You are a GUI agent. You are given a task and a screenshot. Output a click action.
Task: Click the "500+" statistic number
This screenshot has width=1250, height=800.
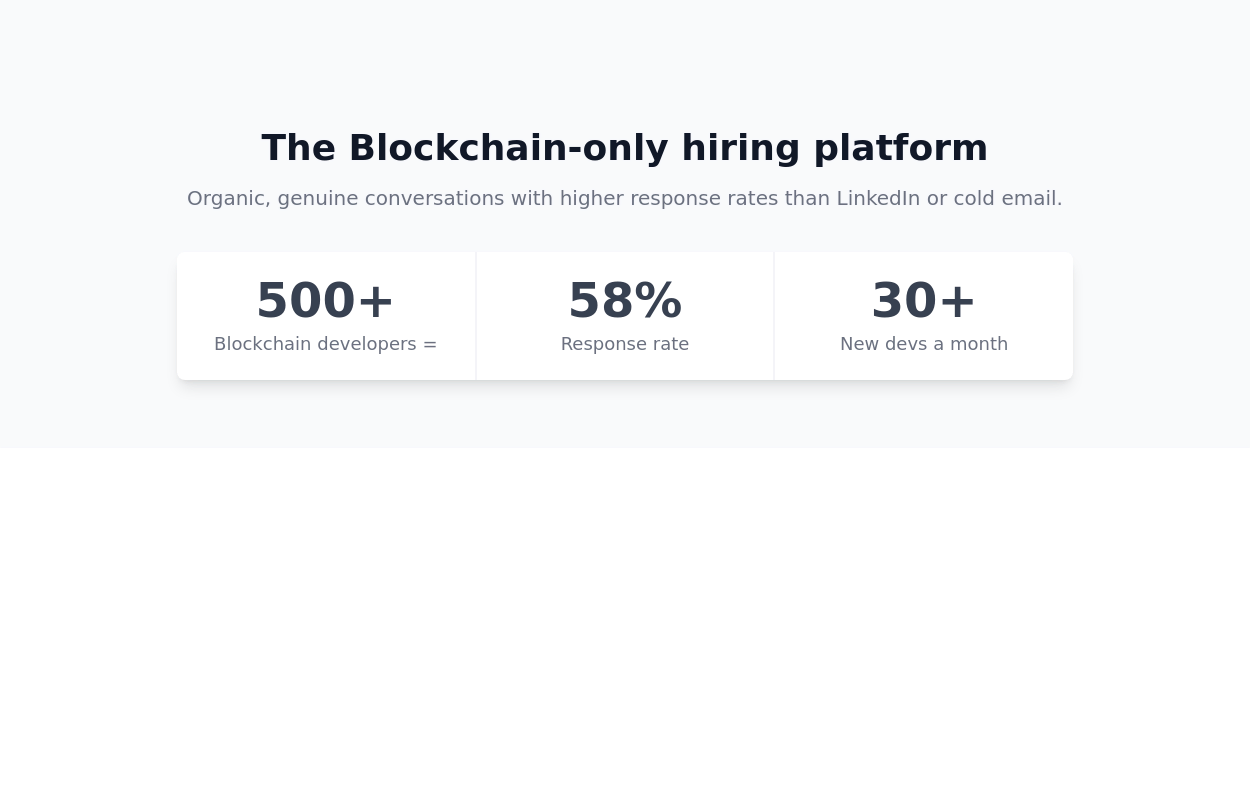click(325, 301)
